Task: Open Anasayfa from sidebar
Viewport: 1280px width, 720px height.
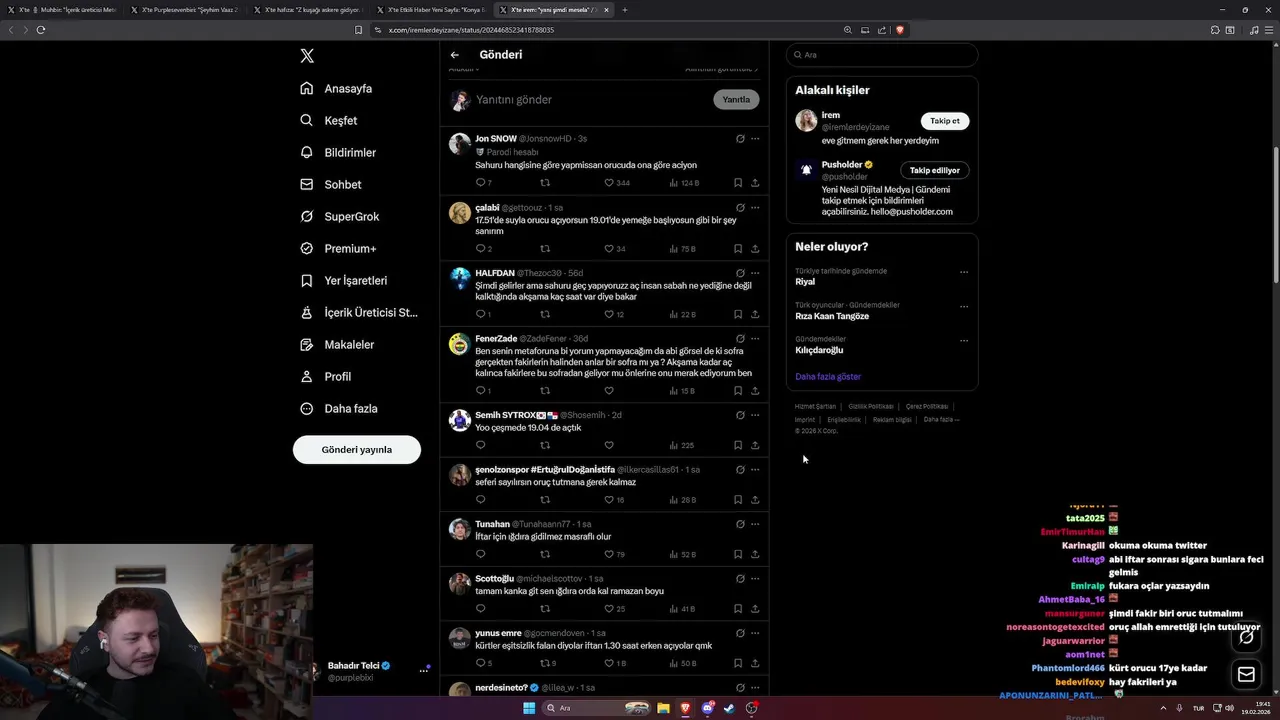Action: [336, 88]
